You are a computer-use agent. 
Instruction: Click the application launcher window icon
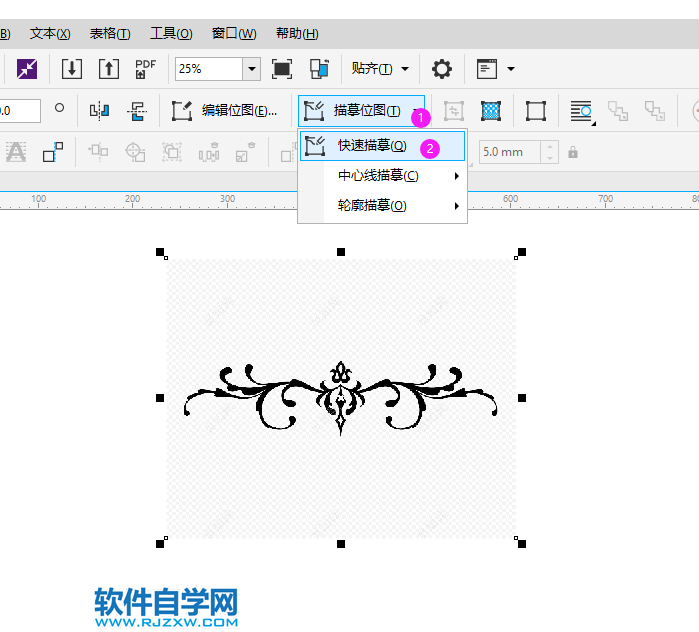pyautogui.click(x=487, y=69)
